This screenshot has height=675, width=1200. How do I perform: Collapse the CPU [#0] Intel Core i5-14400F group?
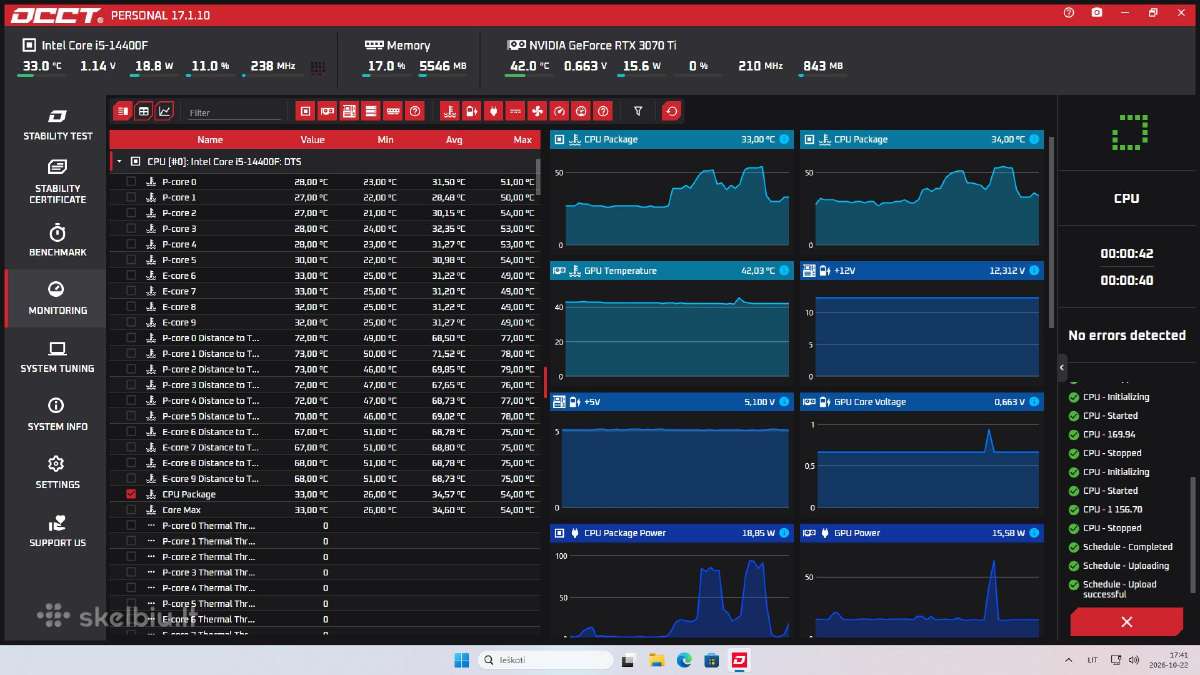(119, 161)
